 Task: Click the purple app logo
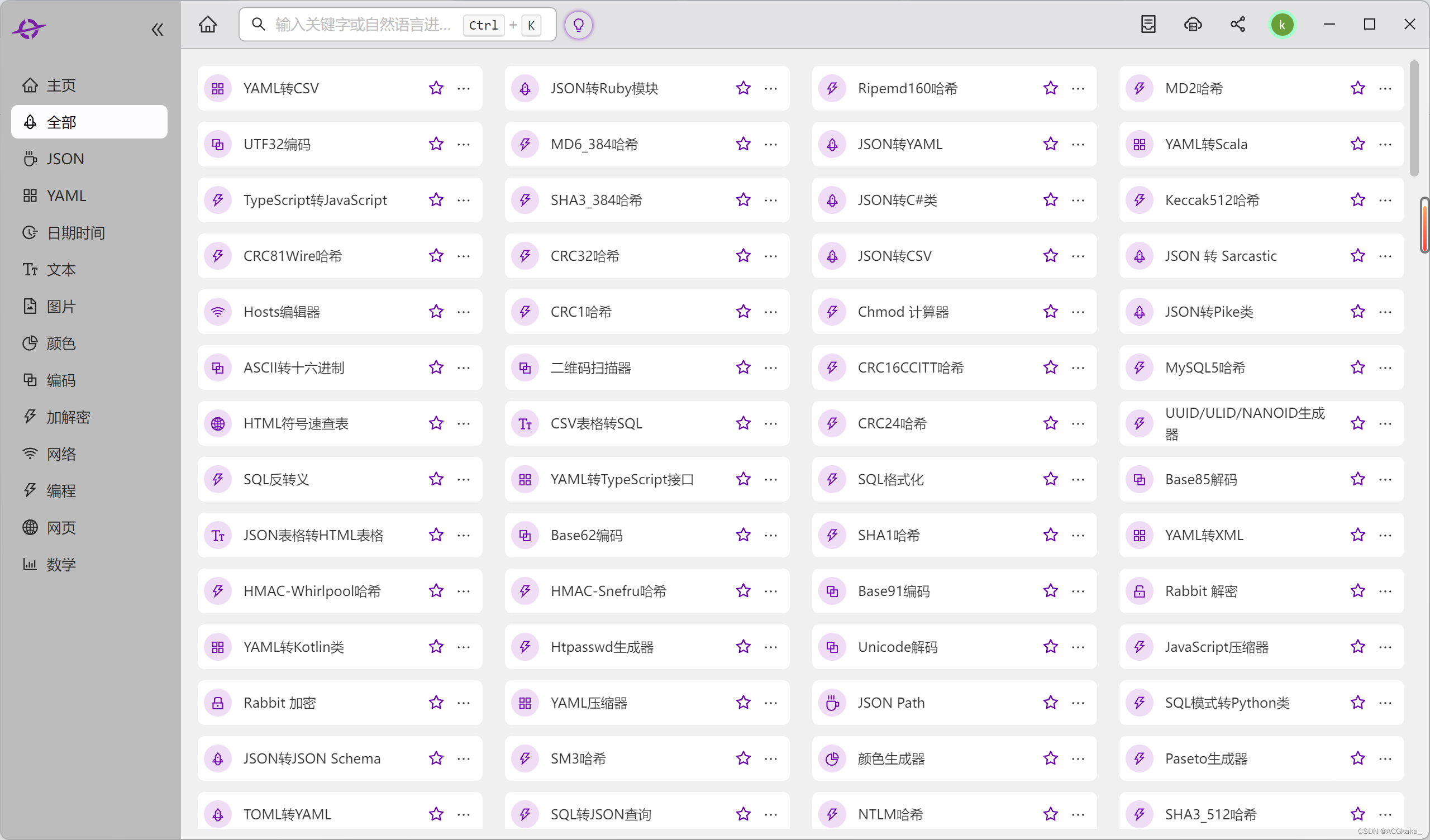click(28, 28)
